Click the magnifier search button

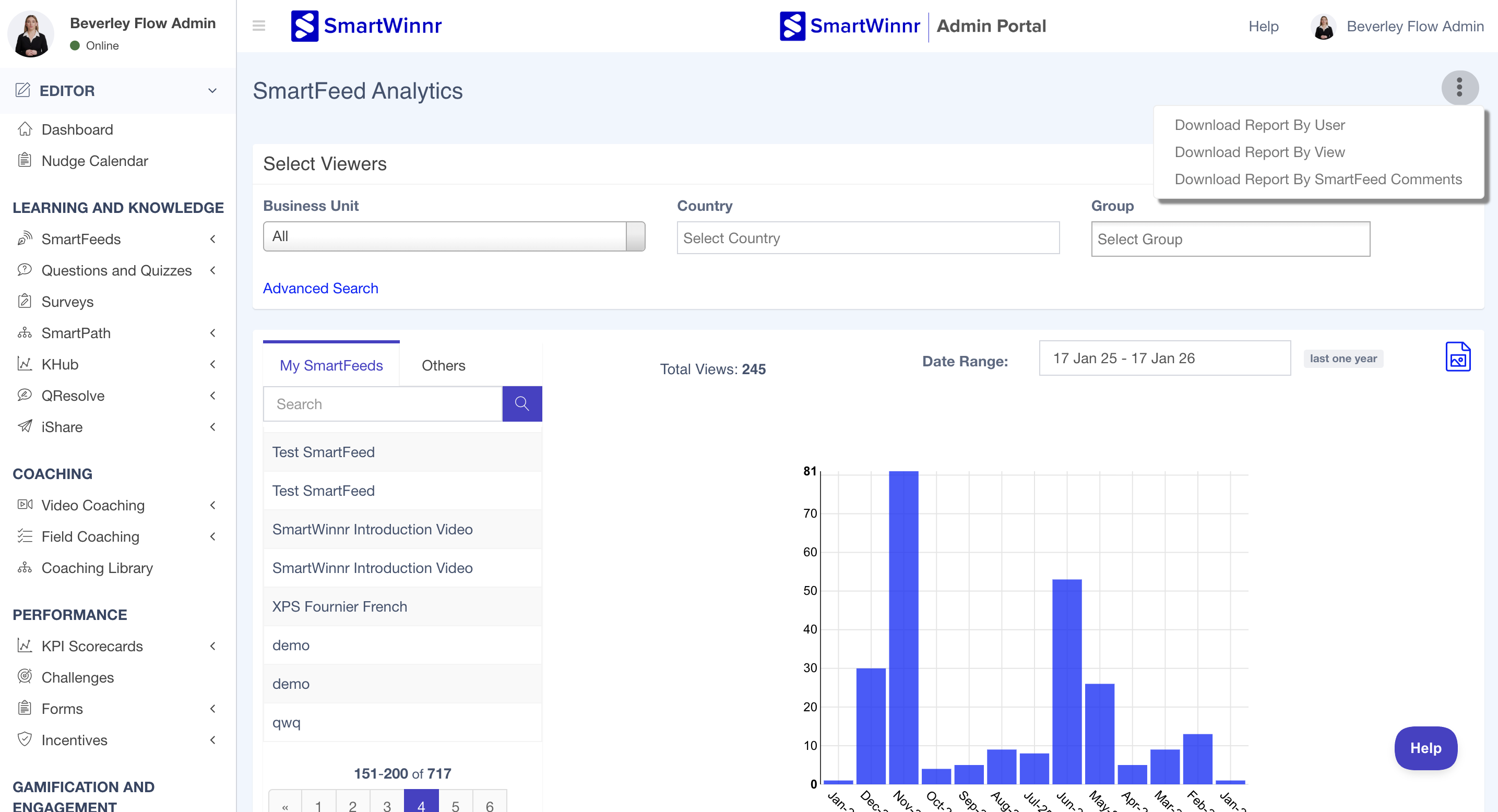[521, 403]
